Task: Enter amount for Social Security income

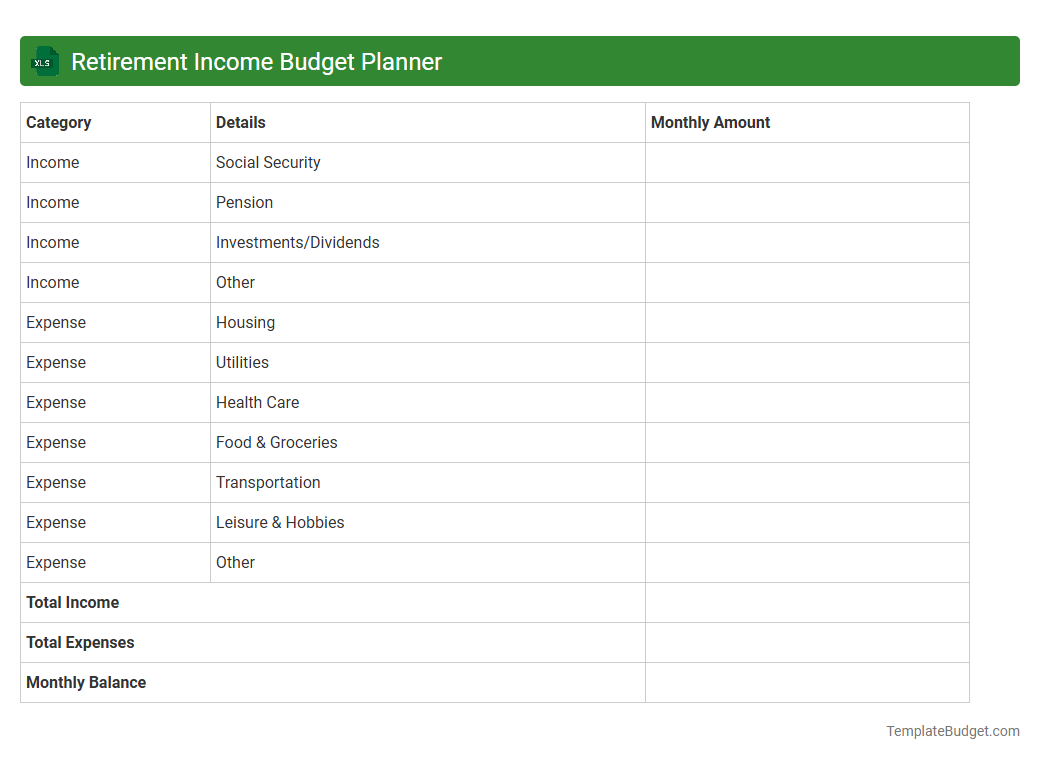Action: [x=806, y=162]
